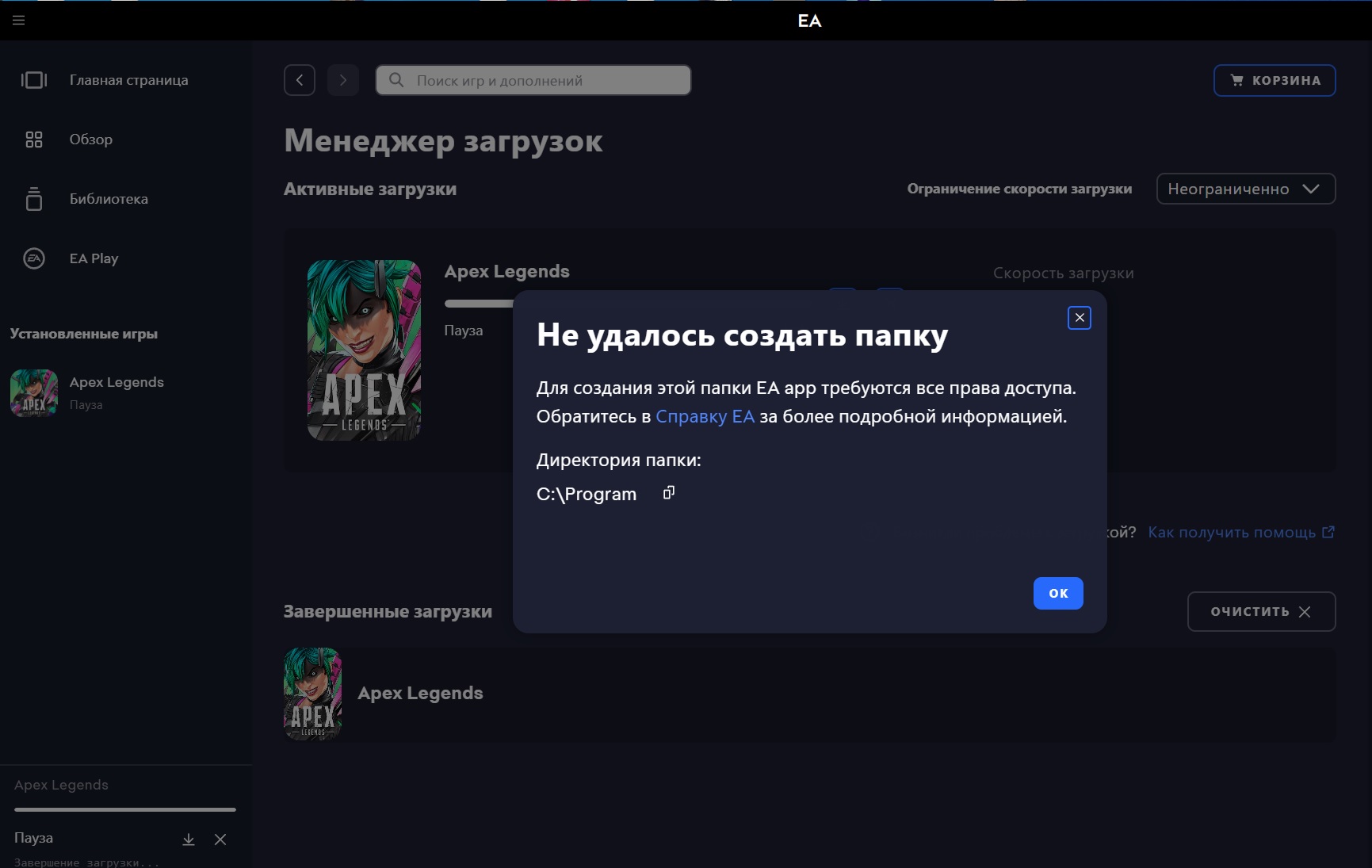Click the magnifier search icon
Screen dimensions: 1372x868
coord(396,80)
